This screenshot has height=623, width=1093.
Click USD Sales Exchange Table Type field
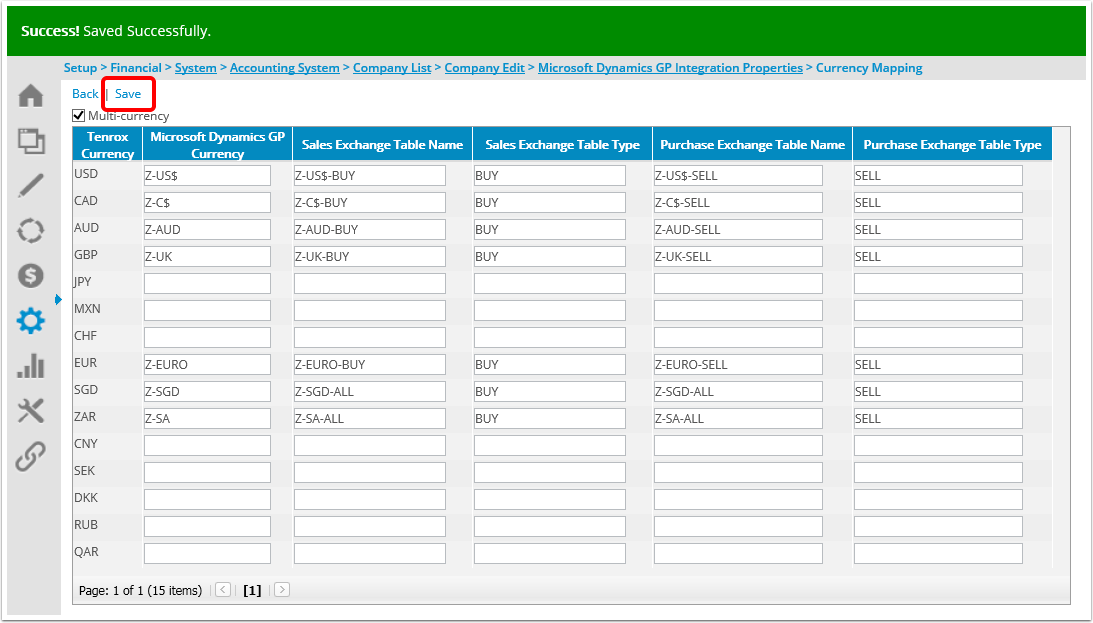pyautogui.click(x=549, y=176)
